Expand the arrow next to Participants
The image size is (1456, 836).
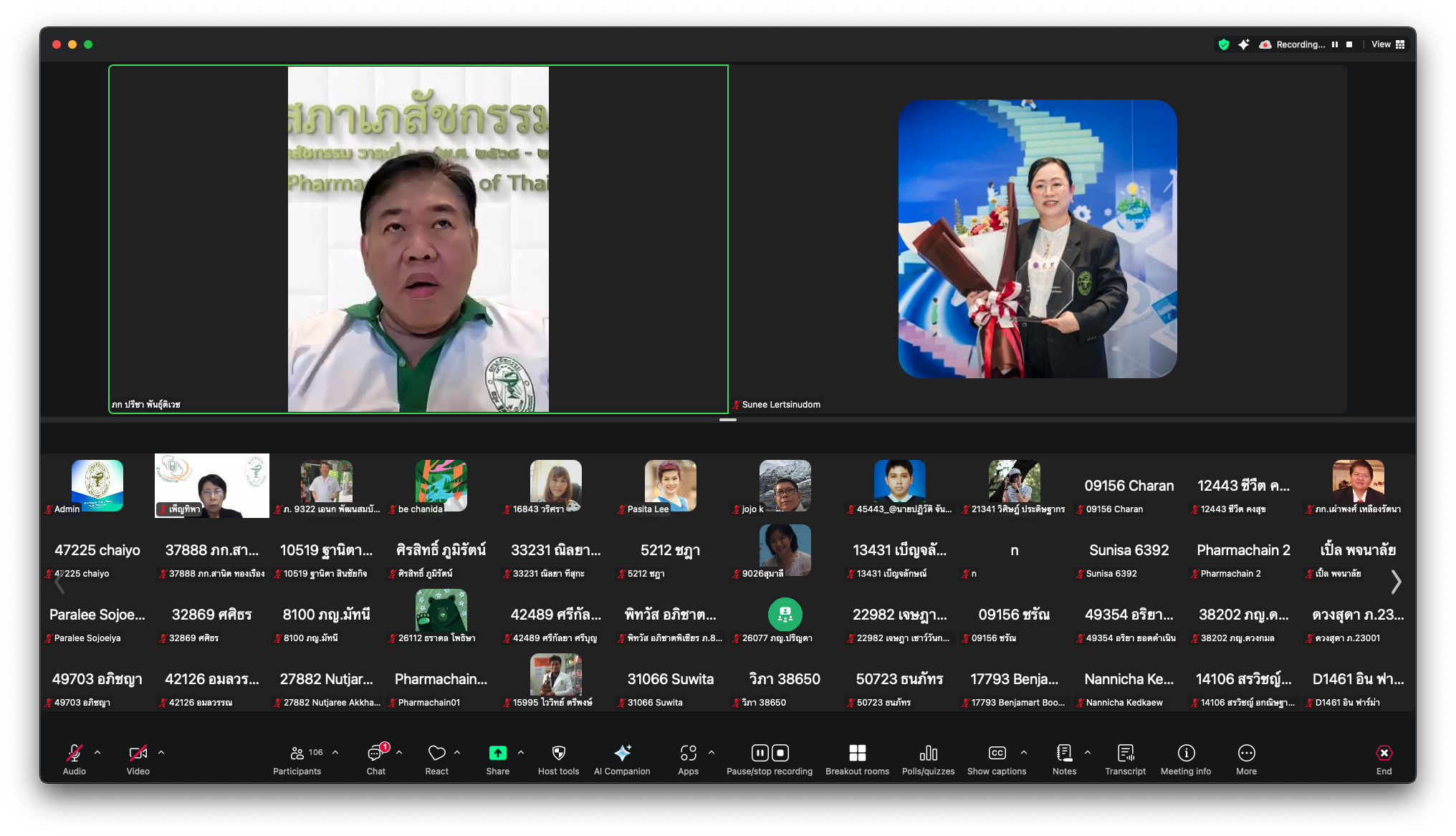[335, 752]
